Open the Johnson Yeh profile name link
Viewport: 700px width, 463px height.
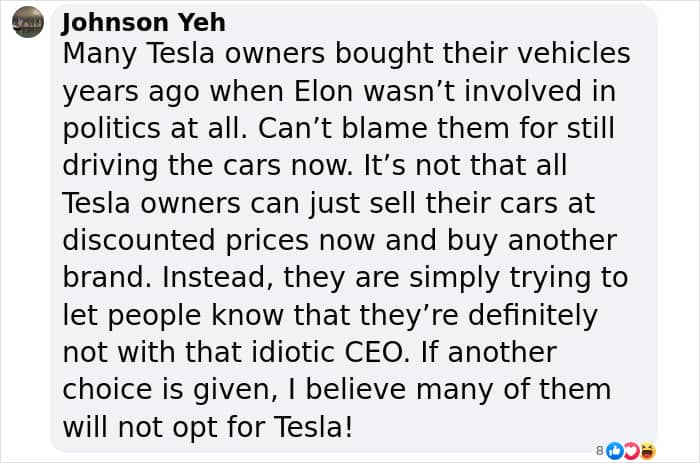pos(144,22)
